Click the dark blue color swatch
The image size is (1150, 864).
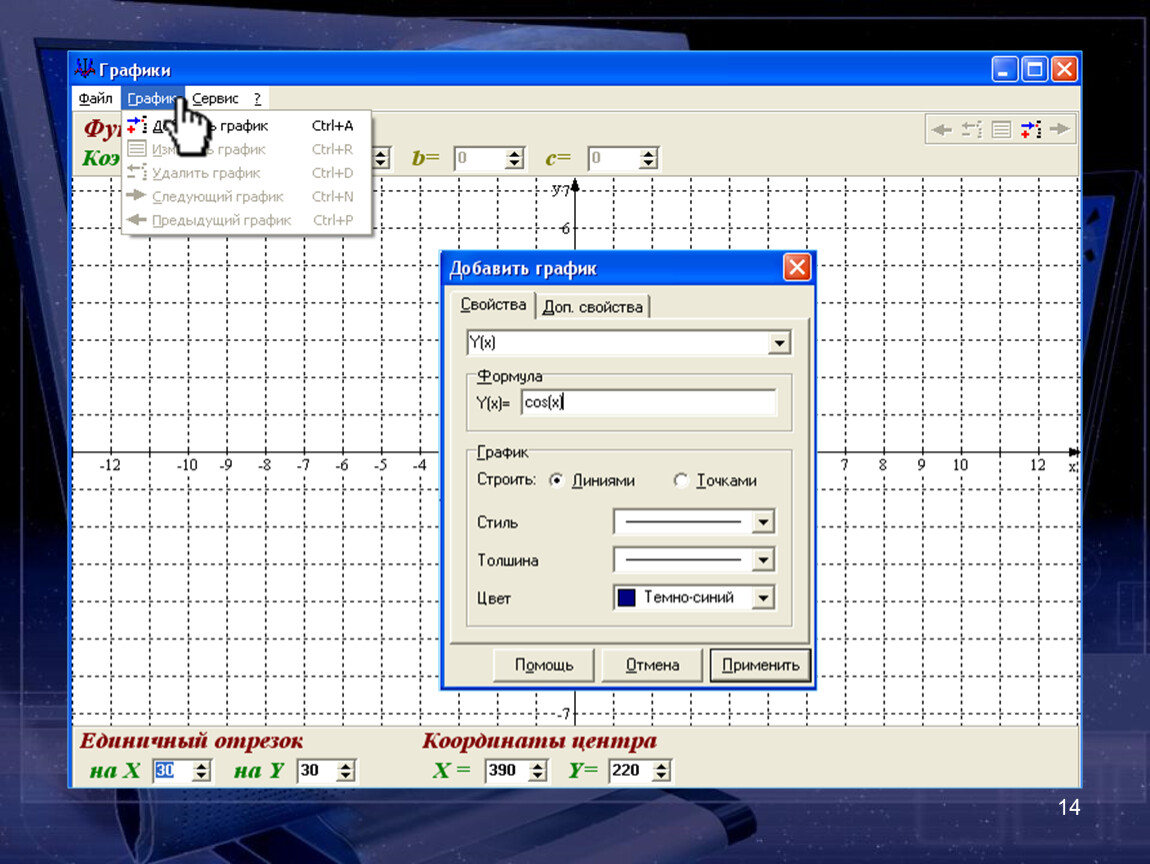pyautogui.click(x=627, y=598)
